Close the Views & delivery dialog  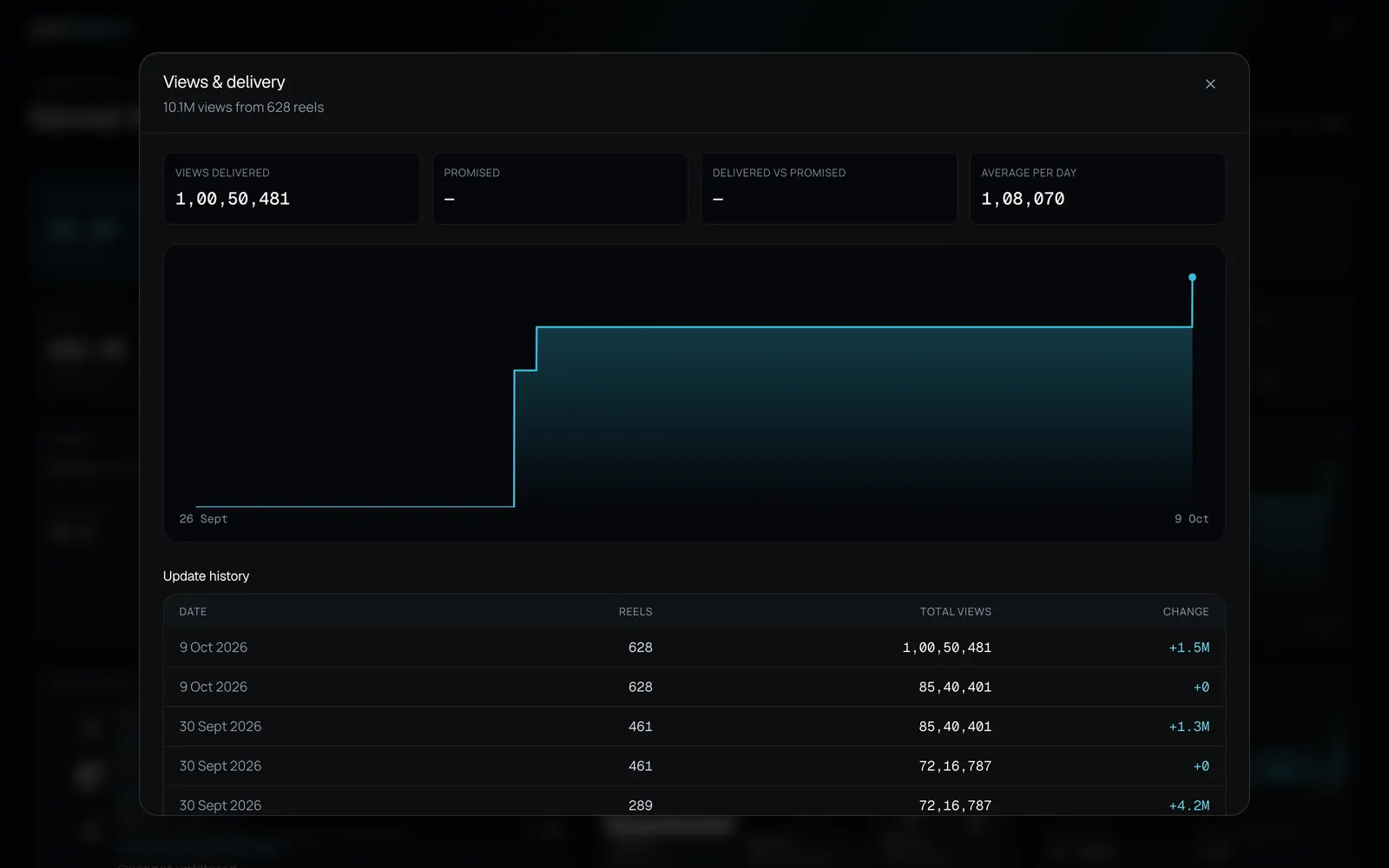pyautogui.click(x=1210, y=84)
